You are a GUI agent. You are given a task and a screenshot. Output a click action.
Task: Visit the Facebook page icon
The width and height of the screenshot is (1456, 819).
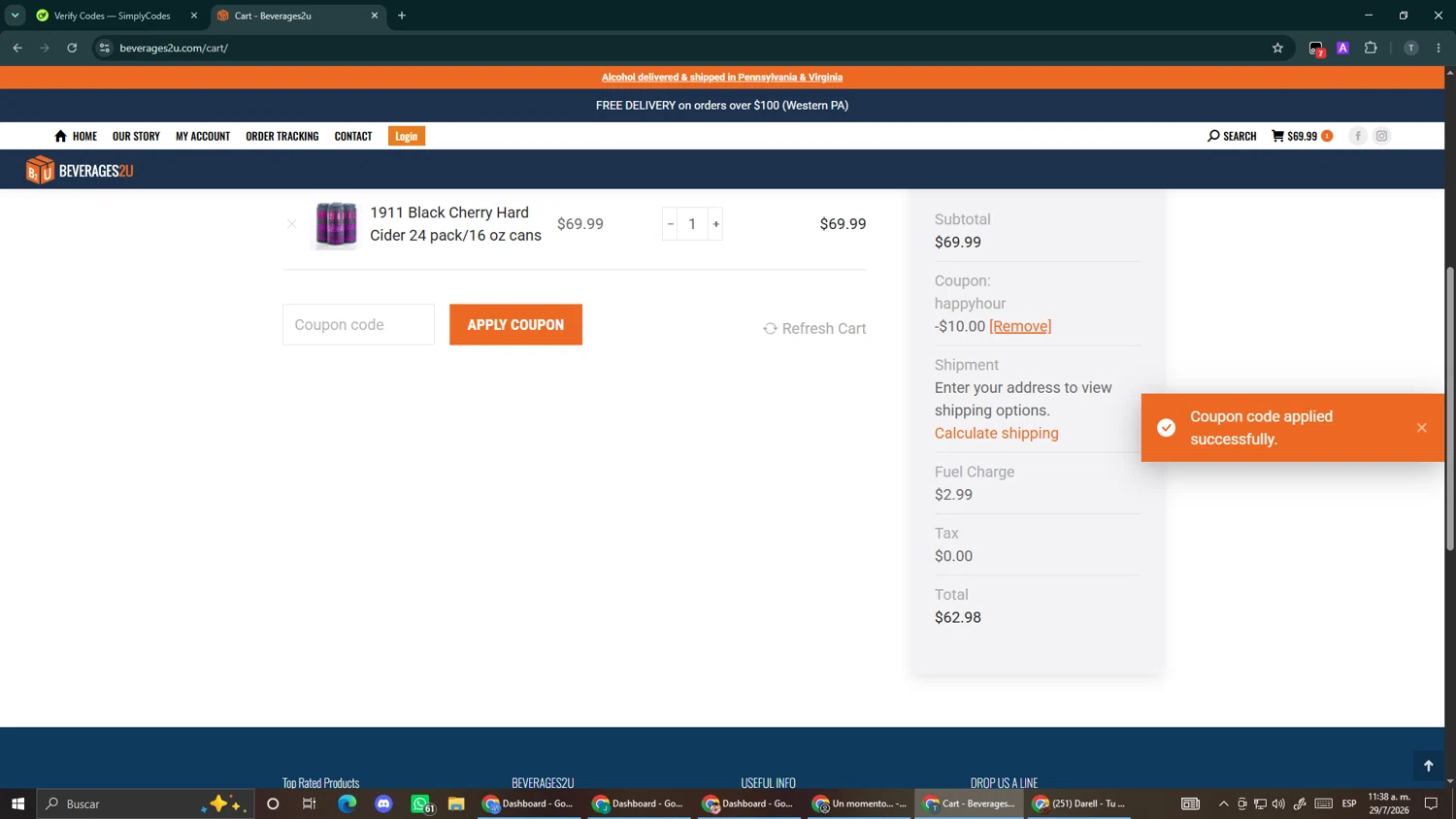click(x=1358, y=136)
